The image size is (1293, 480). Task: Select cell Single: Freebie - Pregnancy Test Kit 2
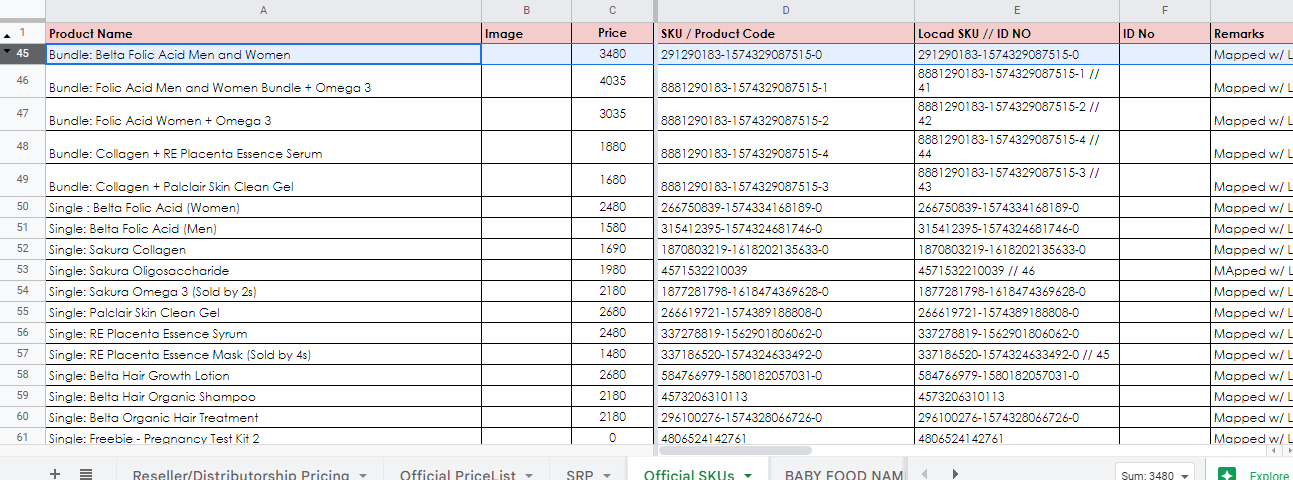click(263, 437)
